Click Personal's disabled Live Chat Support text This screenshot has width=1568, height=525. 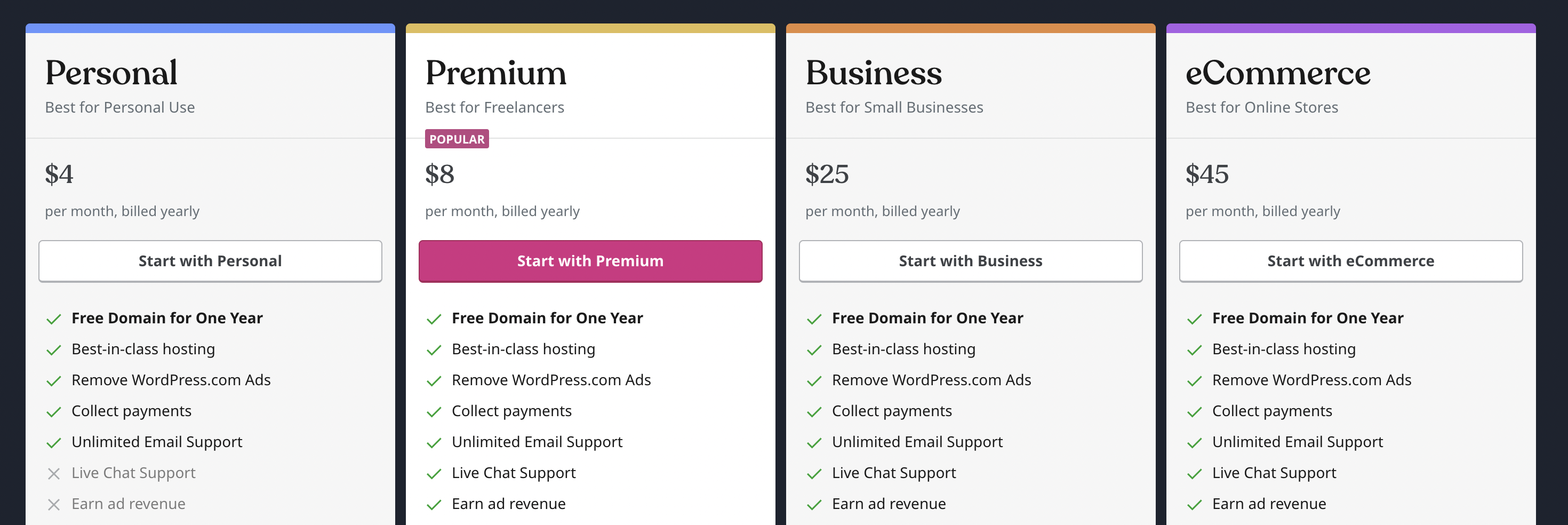coord(133,473)
